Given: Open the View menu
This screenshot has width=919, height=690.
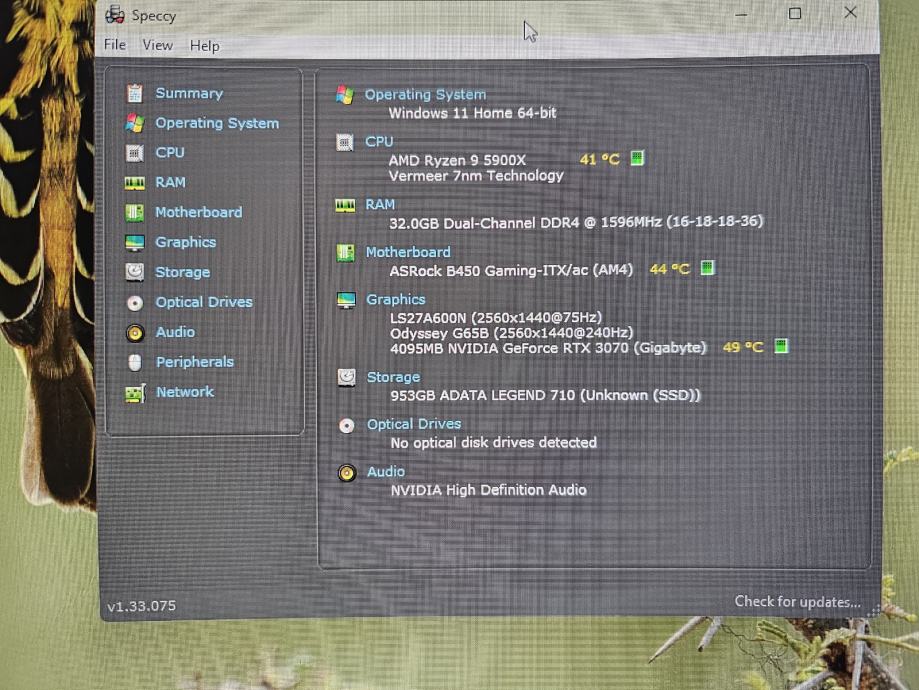Looking at the screenshot, I should pos(158,45).
